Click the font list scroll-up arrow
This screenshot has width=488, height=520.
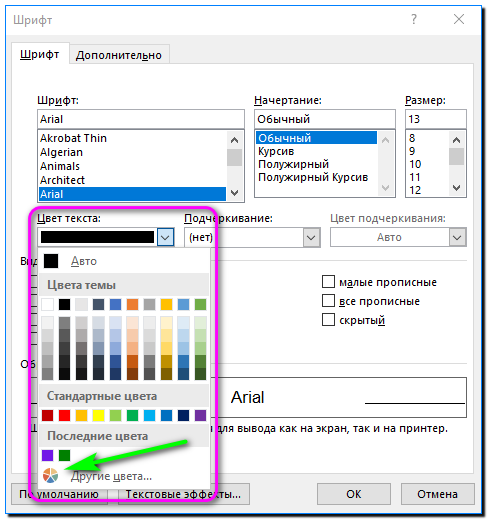coord(235,140)
